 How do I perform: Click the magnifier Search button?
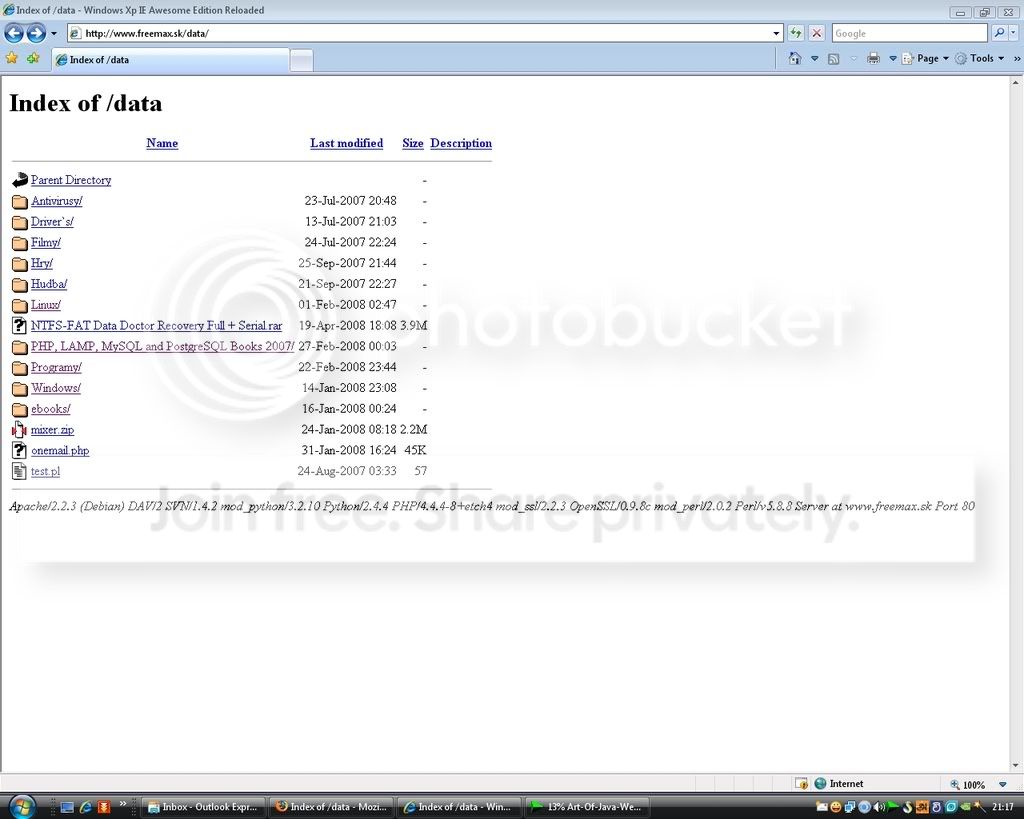999,33
